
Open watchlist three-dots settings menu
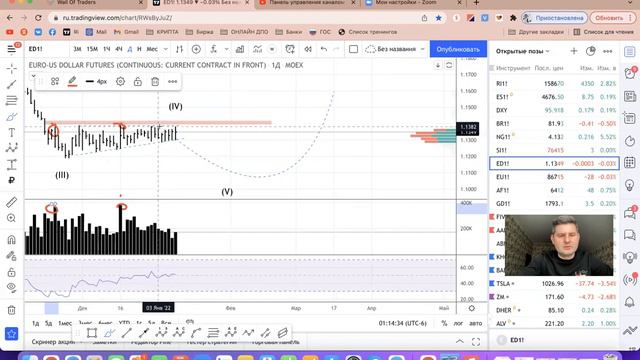(x=608, y=51)
